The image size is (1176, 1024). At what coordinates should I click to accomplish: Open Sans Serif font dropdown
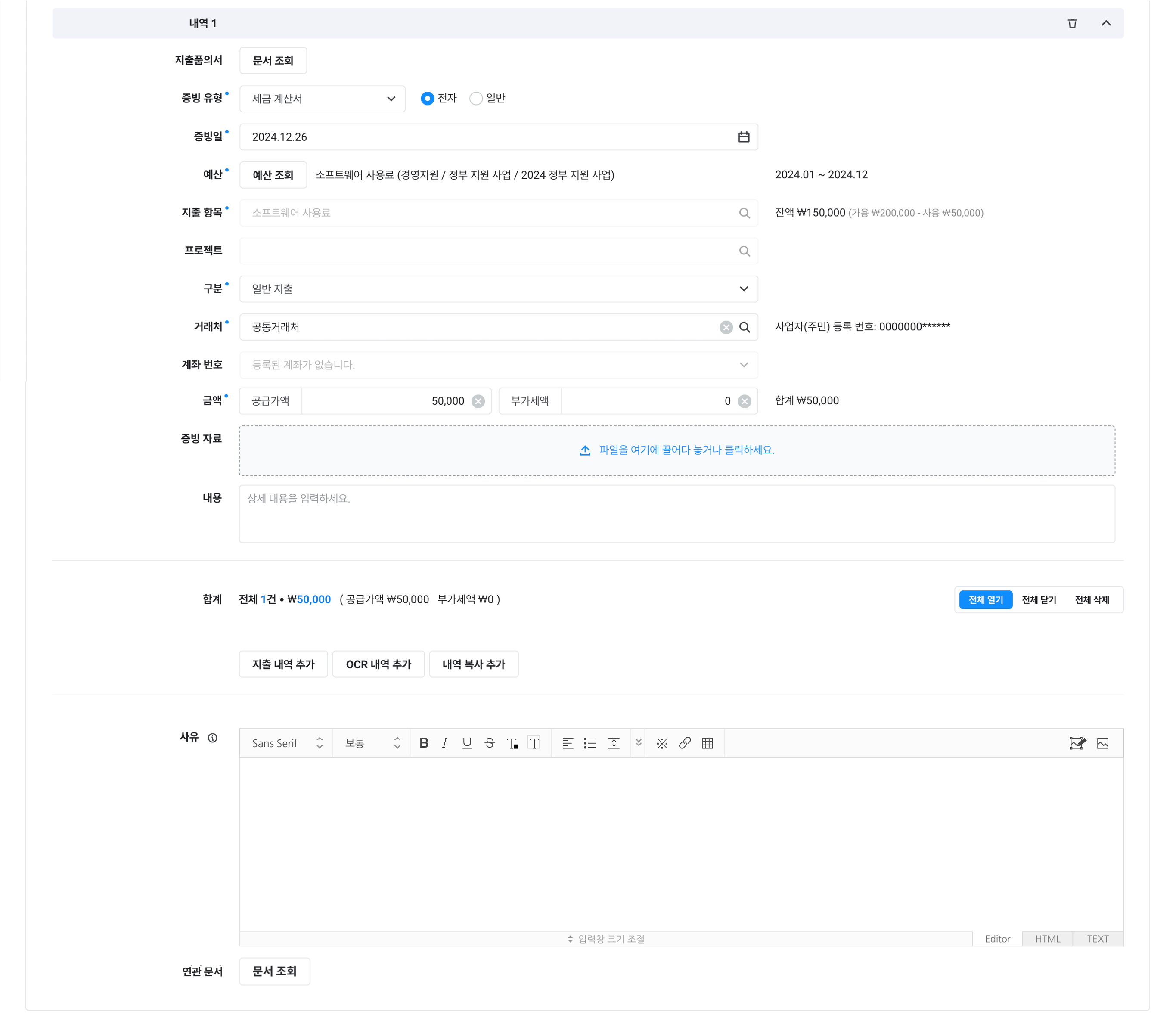point(286,743)
